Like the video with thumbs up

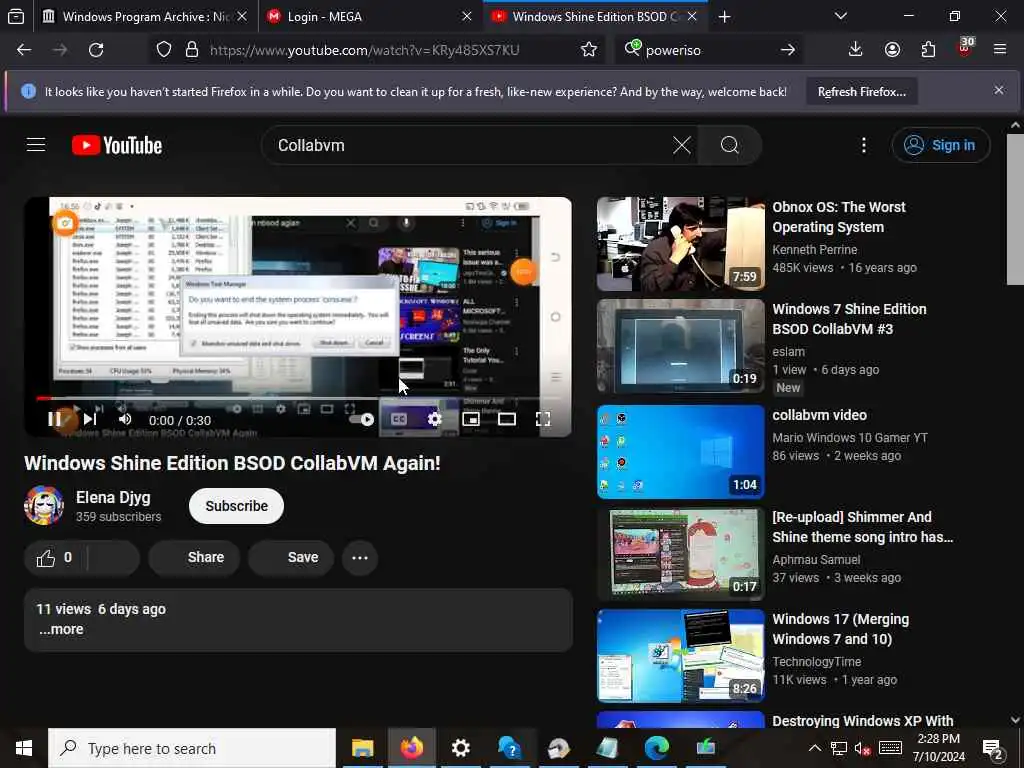pos(55,558)
